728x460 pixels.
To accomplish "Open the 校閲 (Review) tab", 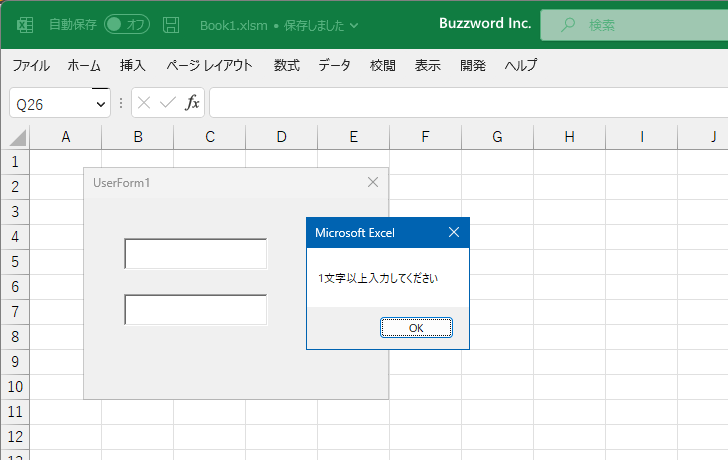I will (383, 65).
